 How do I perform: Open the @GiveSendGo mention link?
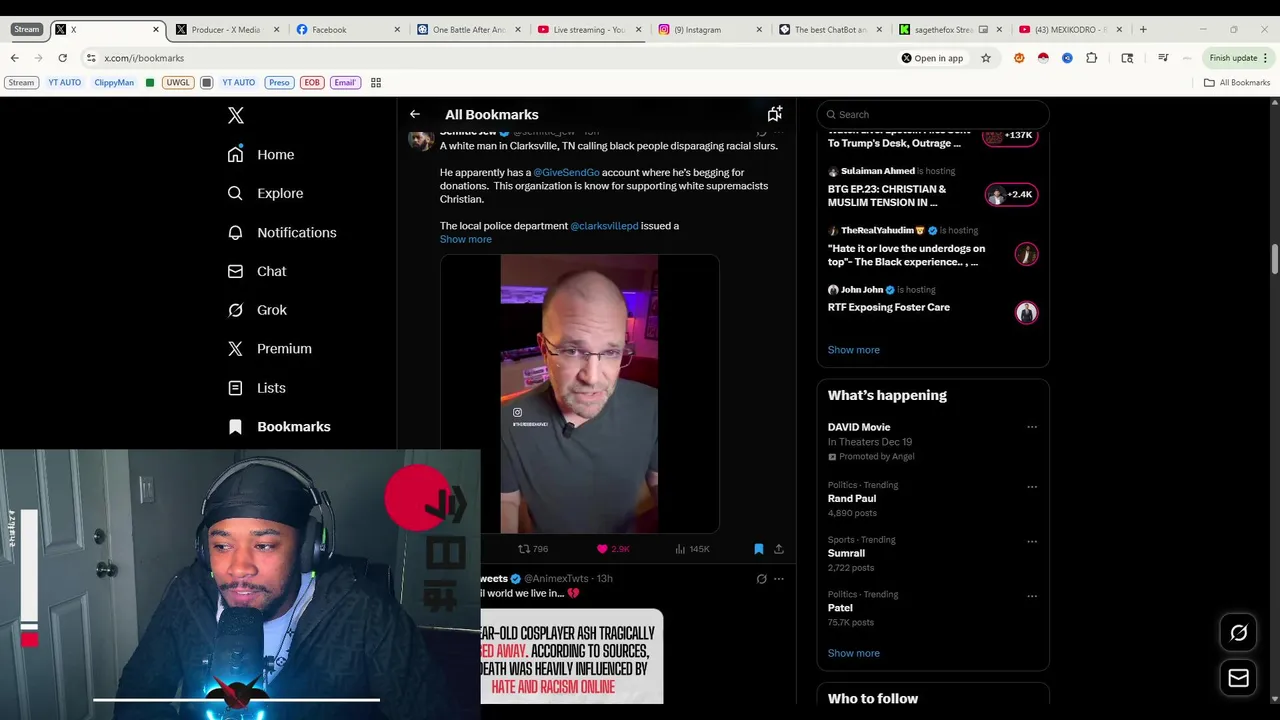tap(566, 172)
